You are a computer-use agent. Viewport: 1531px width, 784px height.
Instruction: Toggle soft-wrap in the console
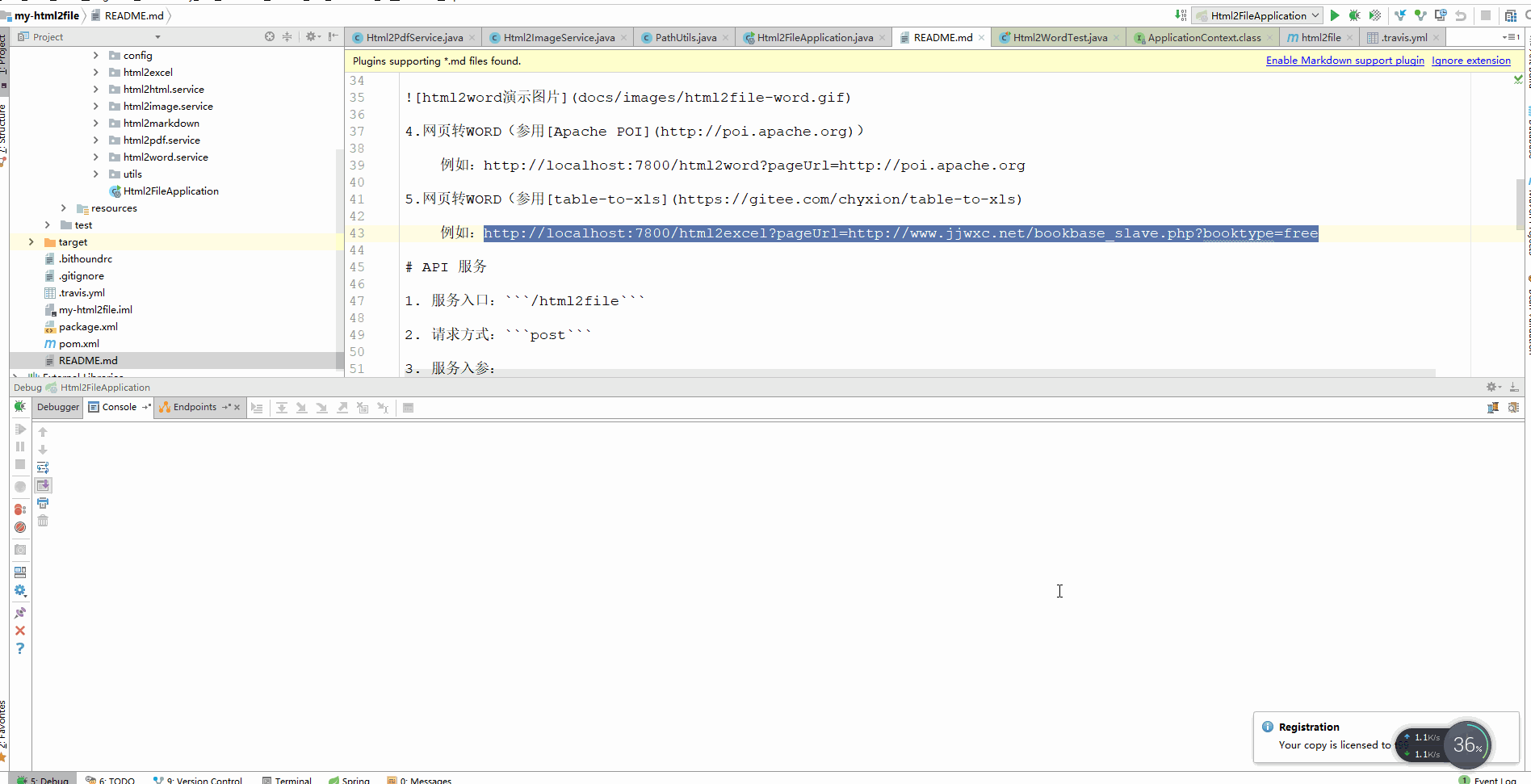[43, 467]
